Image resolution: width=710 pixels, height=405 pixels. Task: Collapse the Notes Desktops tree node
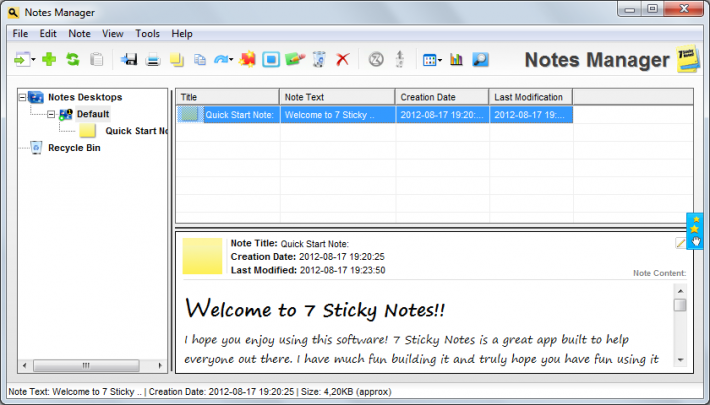pos(22,97)
